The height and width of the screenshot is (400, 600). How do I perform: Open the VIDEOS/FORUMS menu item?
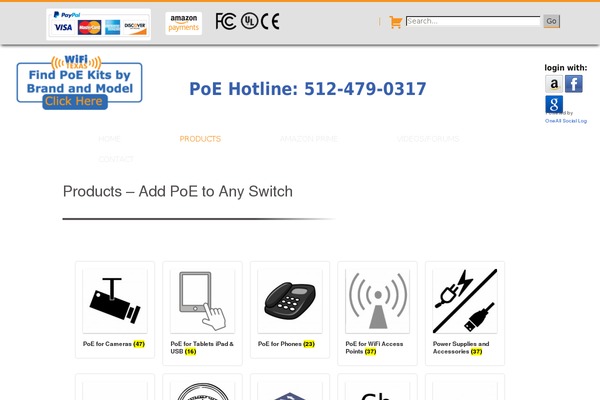click(428, 139)
